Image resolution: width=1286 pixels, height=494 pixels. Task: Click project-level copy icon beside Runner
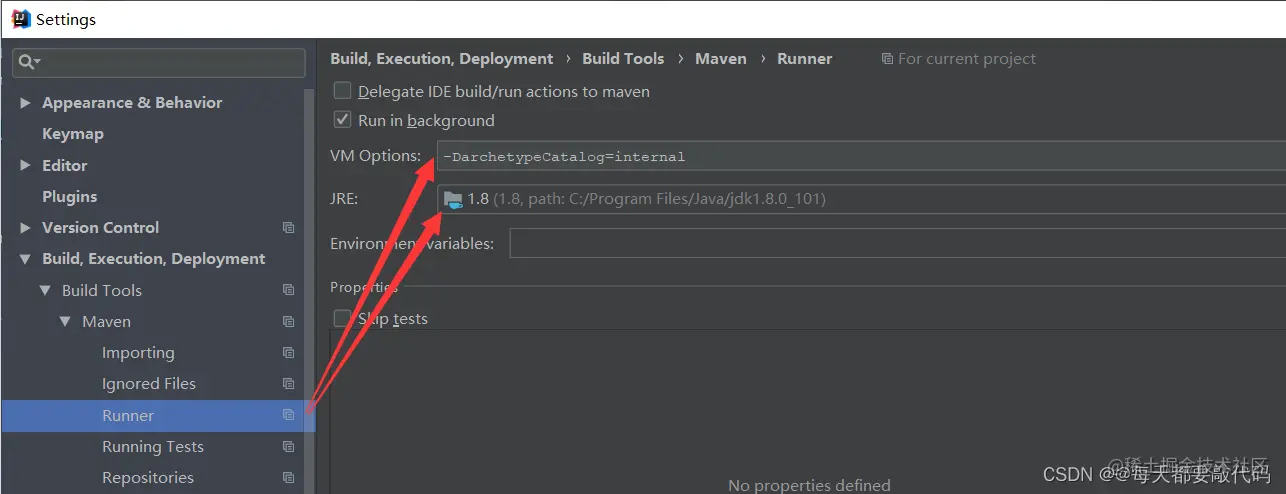(289, 415)
